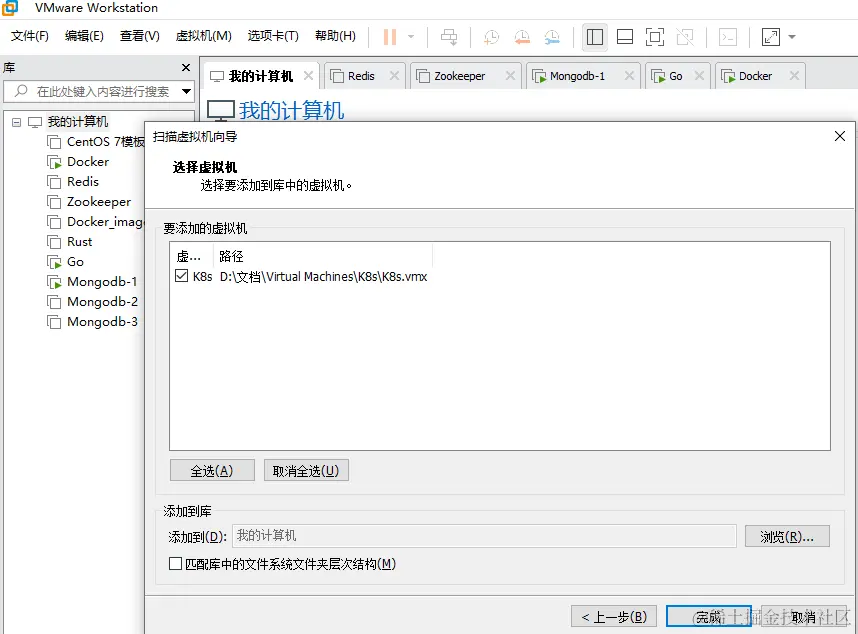
Task: Click the 上一步(B) back button
Action: pyautogui.click(x=613, y=616)
